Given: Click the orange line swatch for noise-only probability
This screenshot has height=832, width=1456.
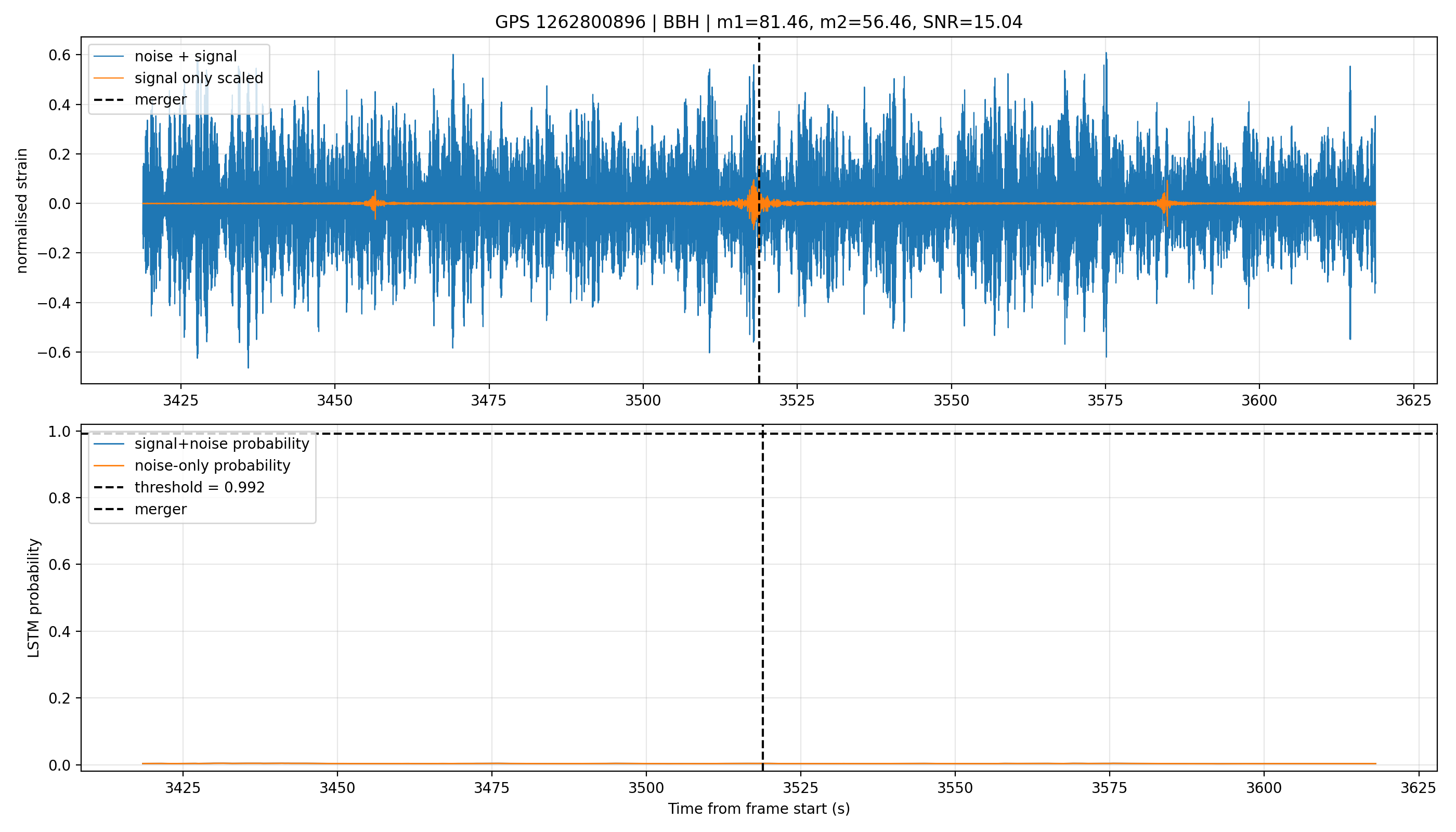Looking at the screenshot, I should [109, 466].
